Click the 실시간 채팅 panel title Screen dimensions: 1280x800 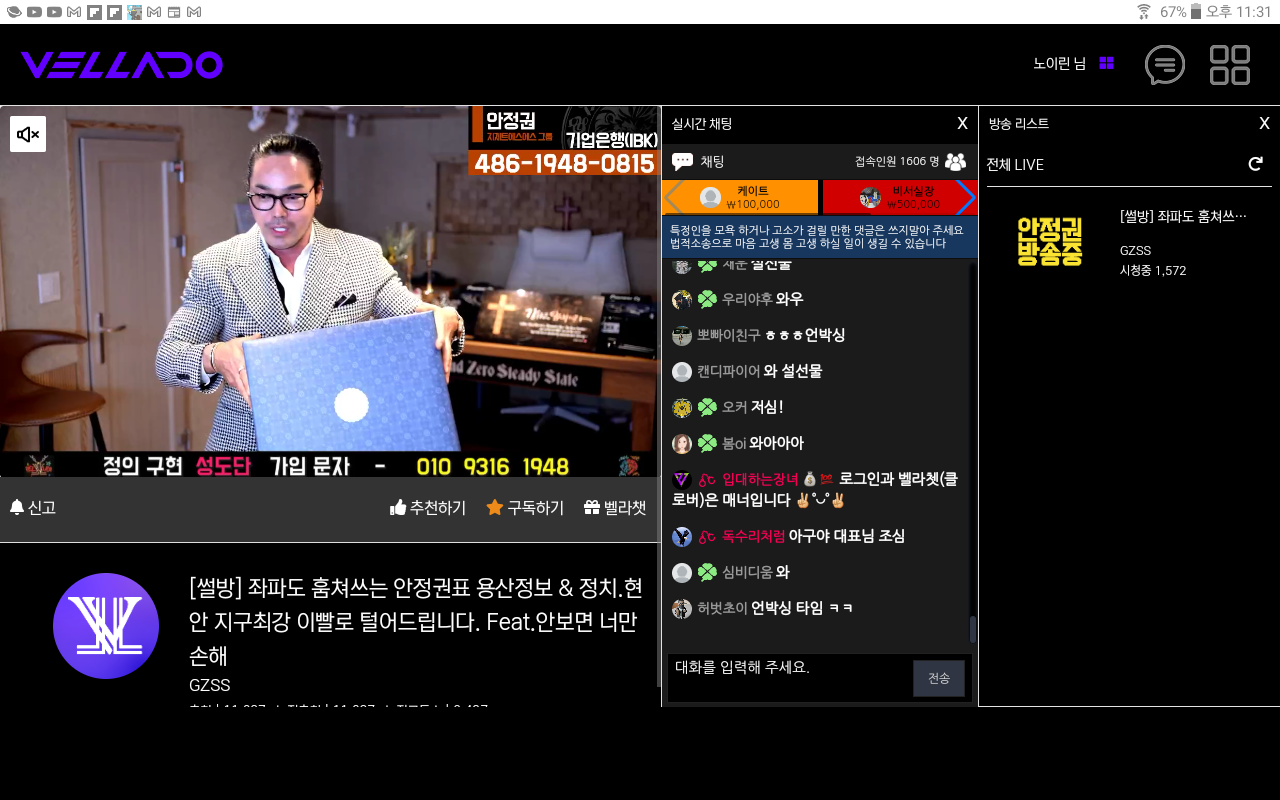point(702,124)
